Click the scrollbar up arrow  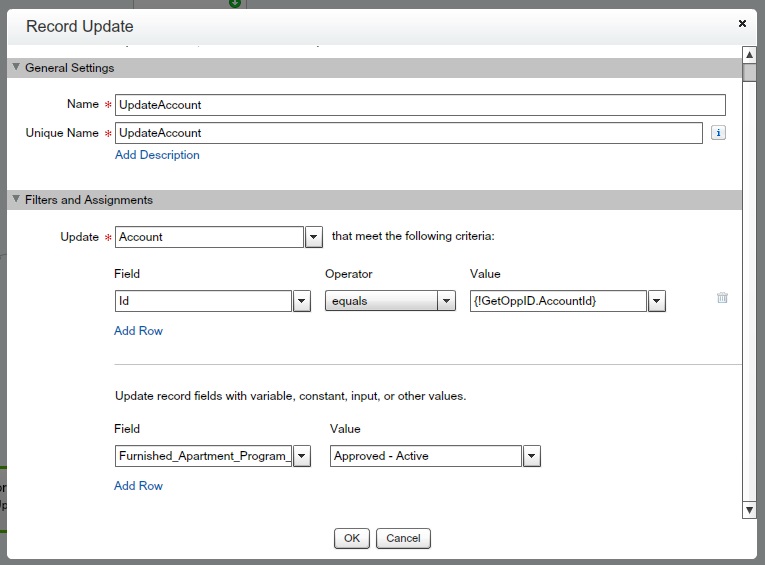(x=749, y=54)
